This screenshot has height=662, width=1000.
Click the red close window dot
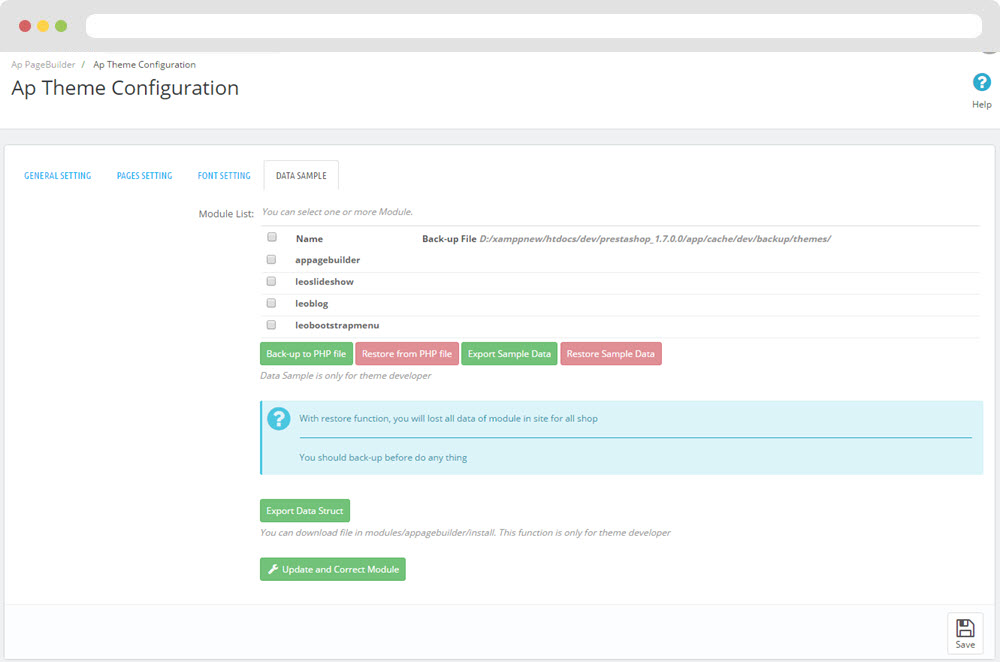pos(25,26)
